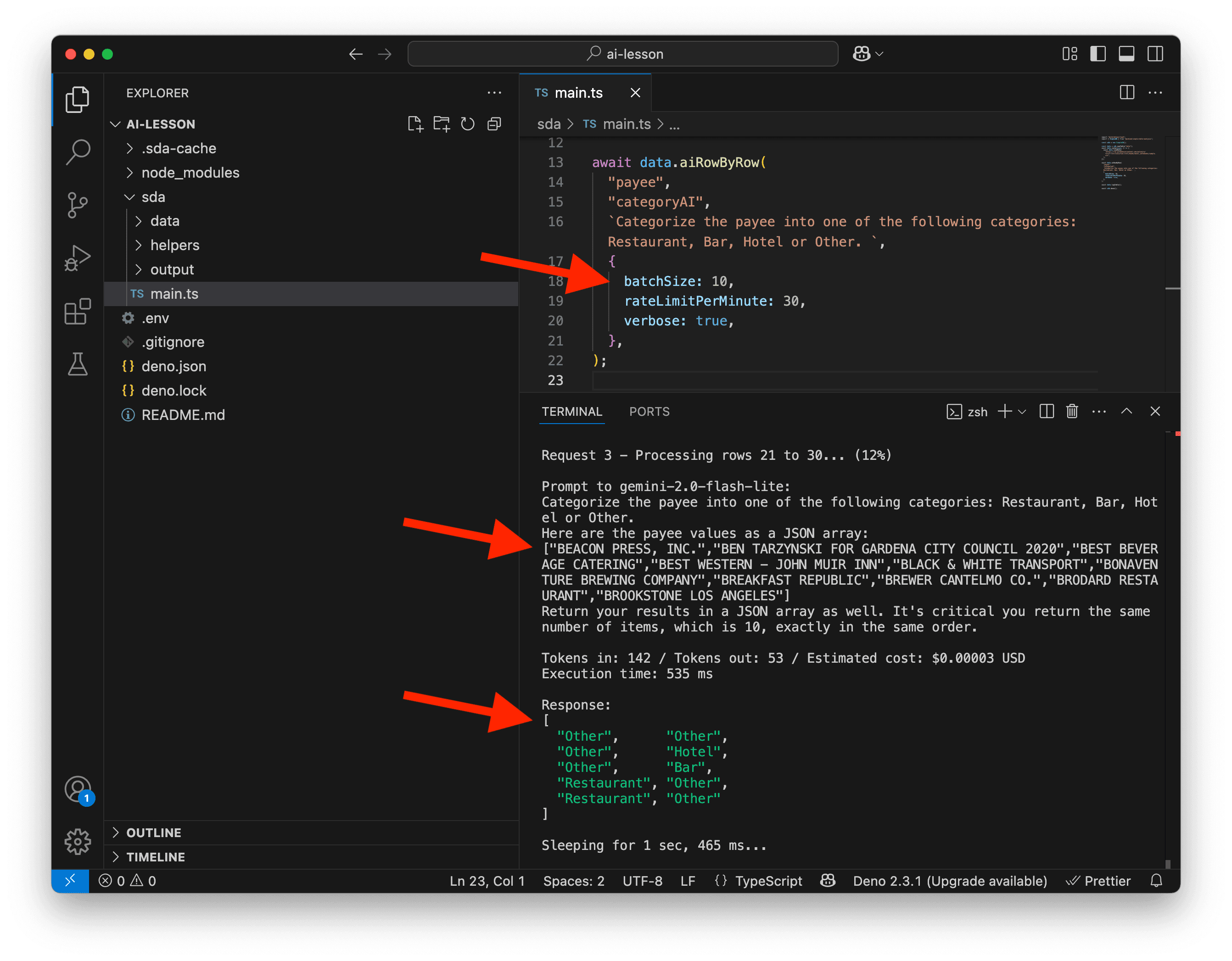Click sda in the breadcrumb path
The image size is (1232, 961).
[549, 124]
